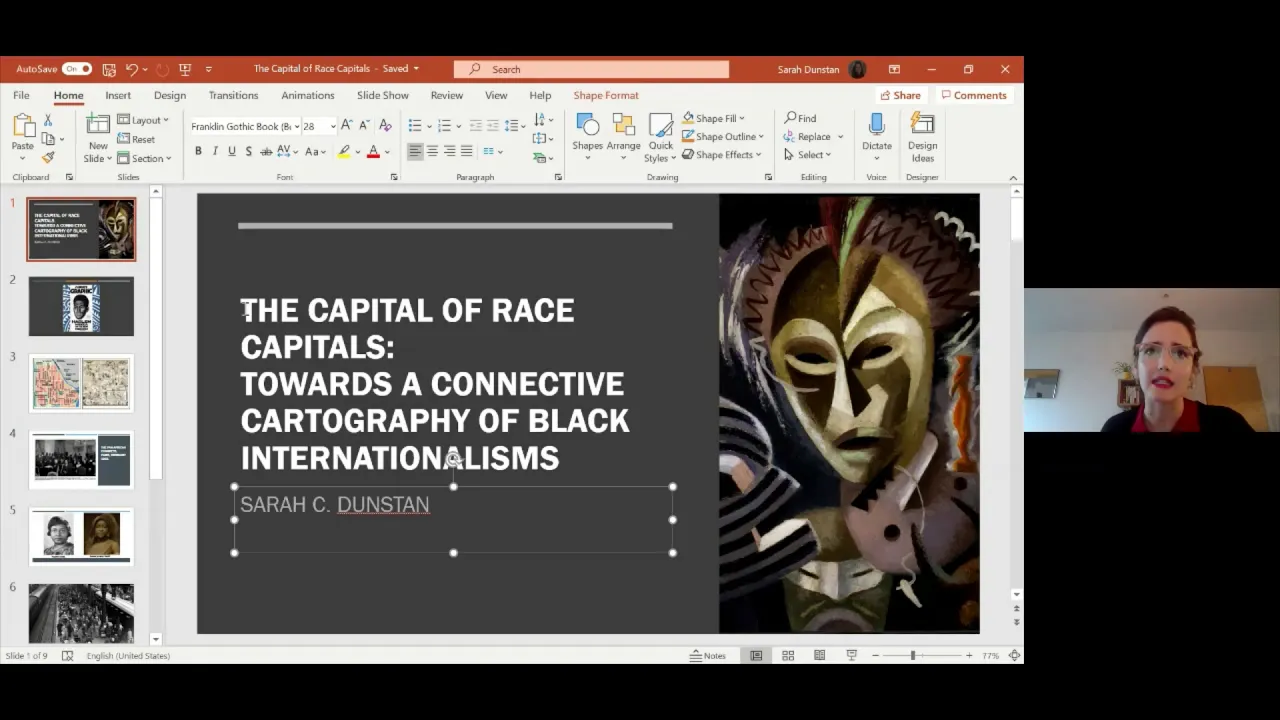Switch to Animations tab

coord(308,95)
